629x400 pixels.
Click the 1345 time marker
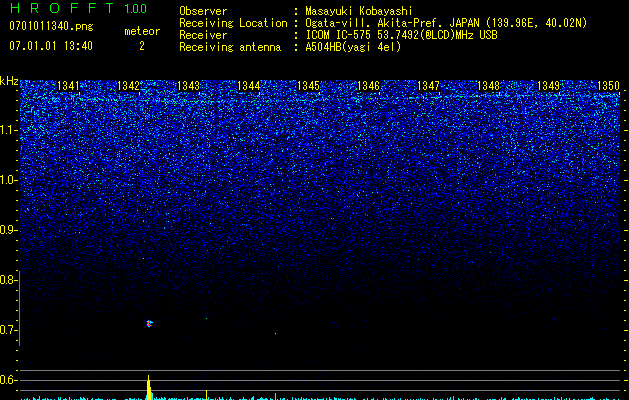point(308,86)
